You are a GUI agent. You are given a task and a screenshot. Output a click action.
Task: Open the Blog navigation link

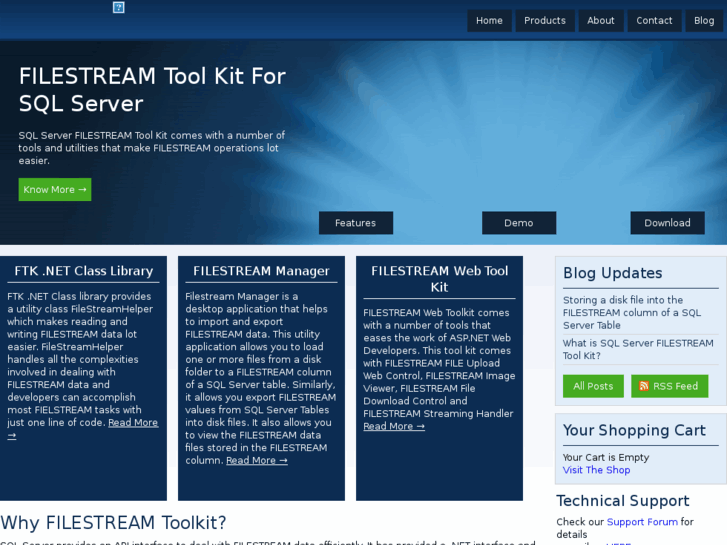(x=704, y=21)
